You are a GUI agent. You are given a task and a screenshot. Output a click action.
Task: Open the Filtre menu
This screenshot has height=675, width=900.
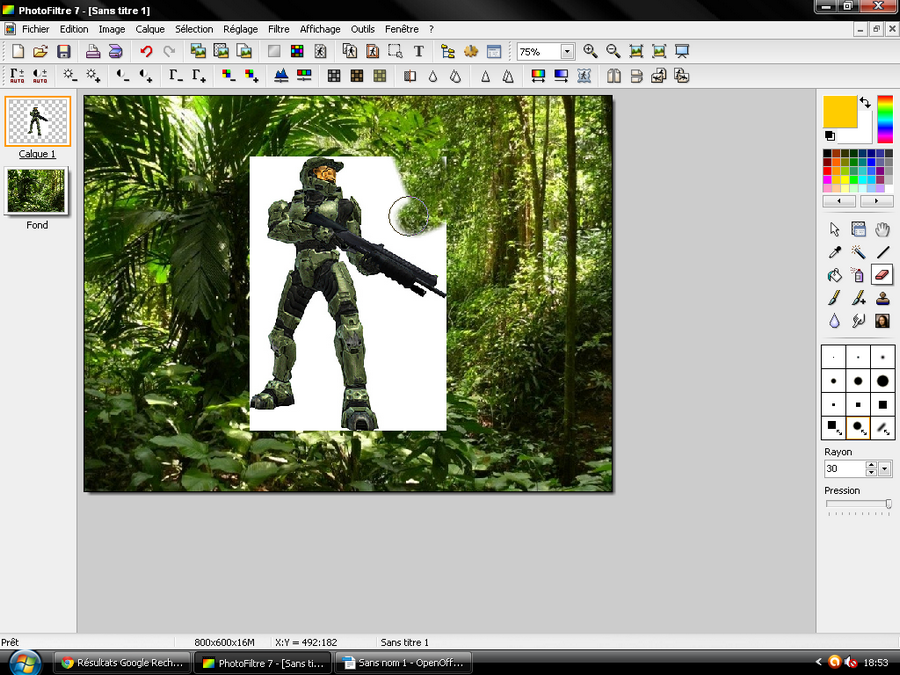click(279, 29)
